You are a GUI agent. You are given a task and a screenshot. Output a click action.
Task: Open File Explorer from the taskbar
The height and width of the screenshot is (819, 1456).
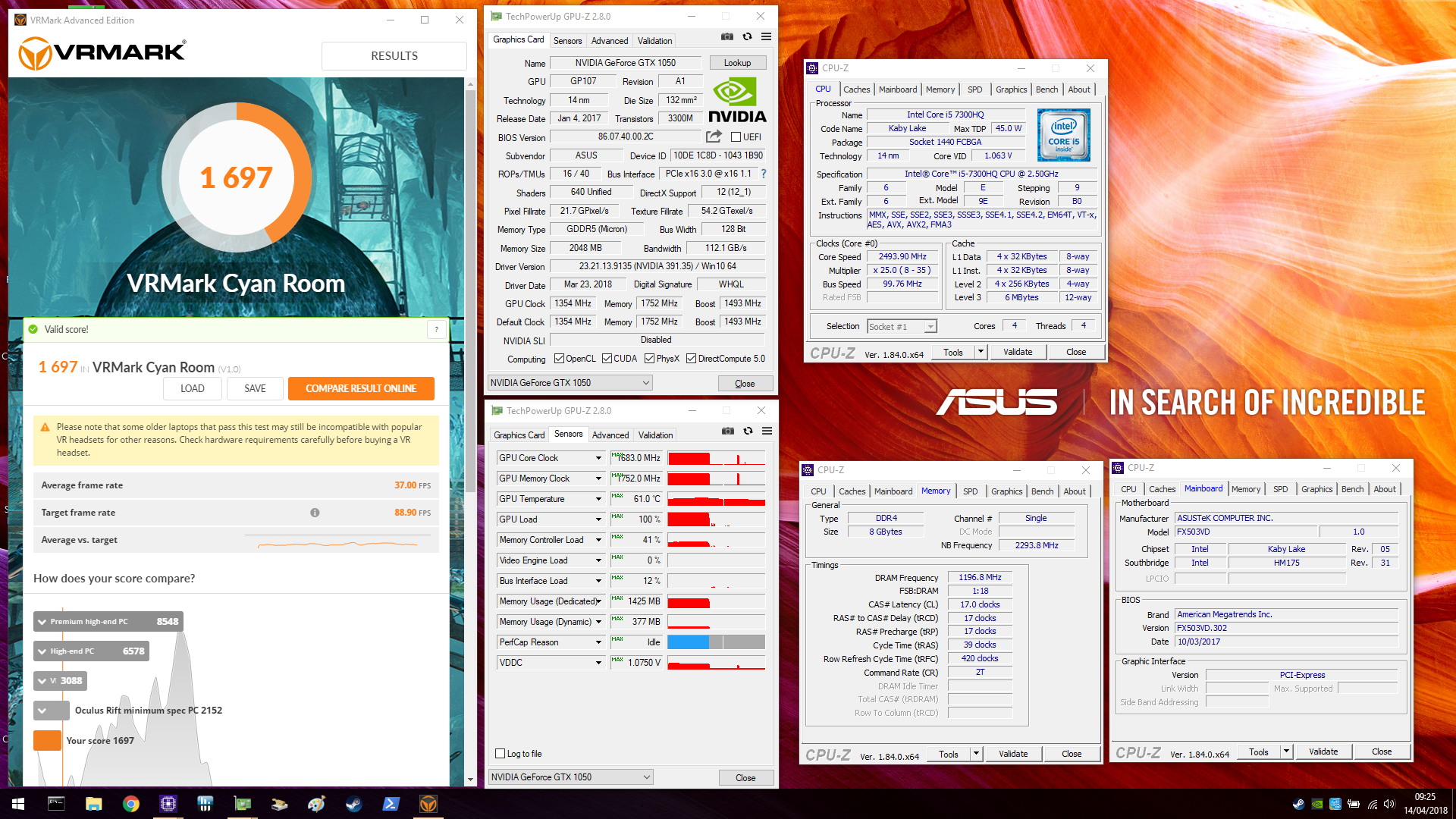pos(93,804)
